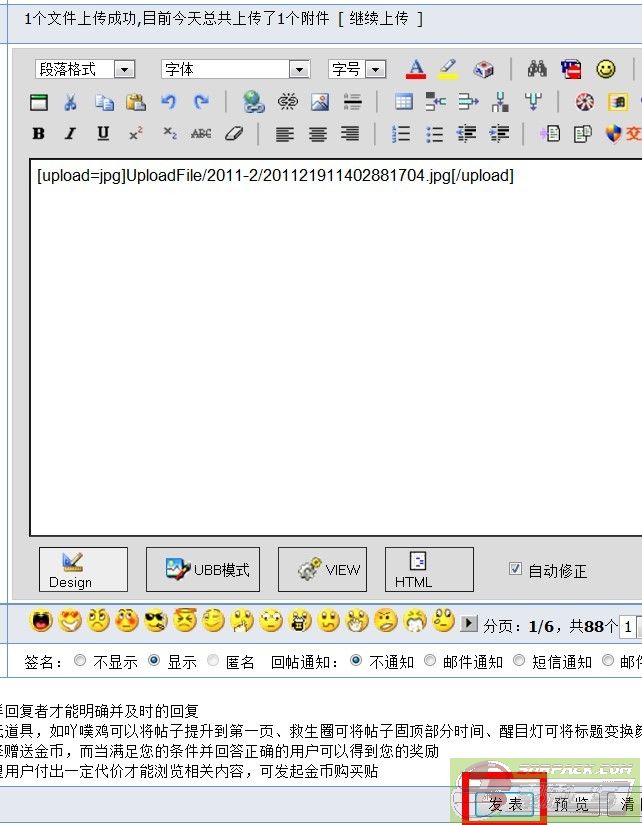Open the 段落格式 paragraph format dropdown
This screenshot has width=642, height=825.
click(85, 69)
